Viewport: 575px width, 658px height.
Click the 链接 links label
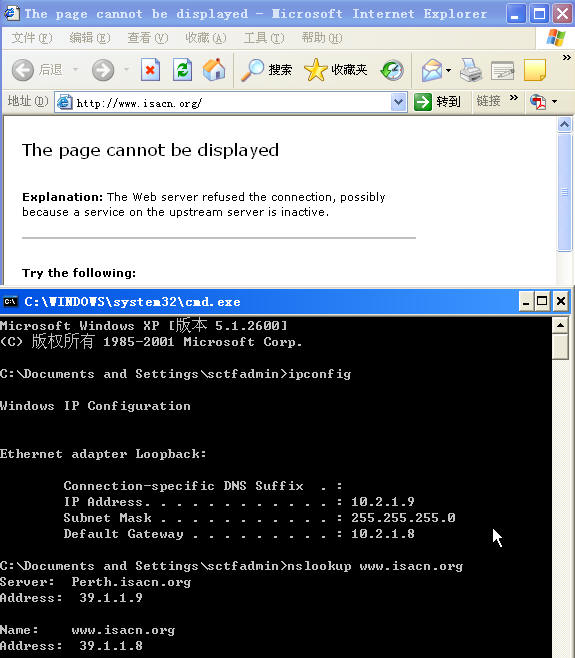point(488,101)
